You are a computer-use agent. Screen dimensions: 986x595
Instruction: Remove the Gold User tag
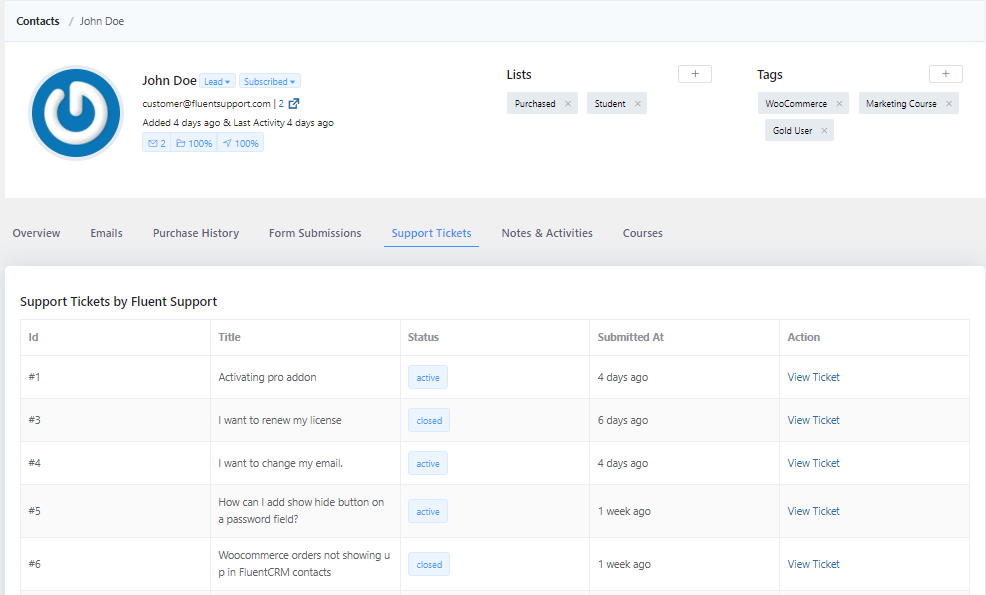tap(824, 131)
